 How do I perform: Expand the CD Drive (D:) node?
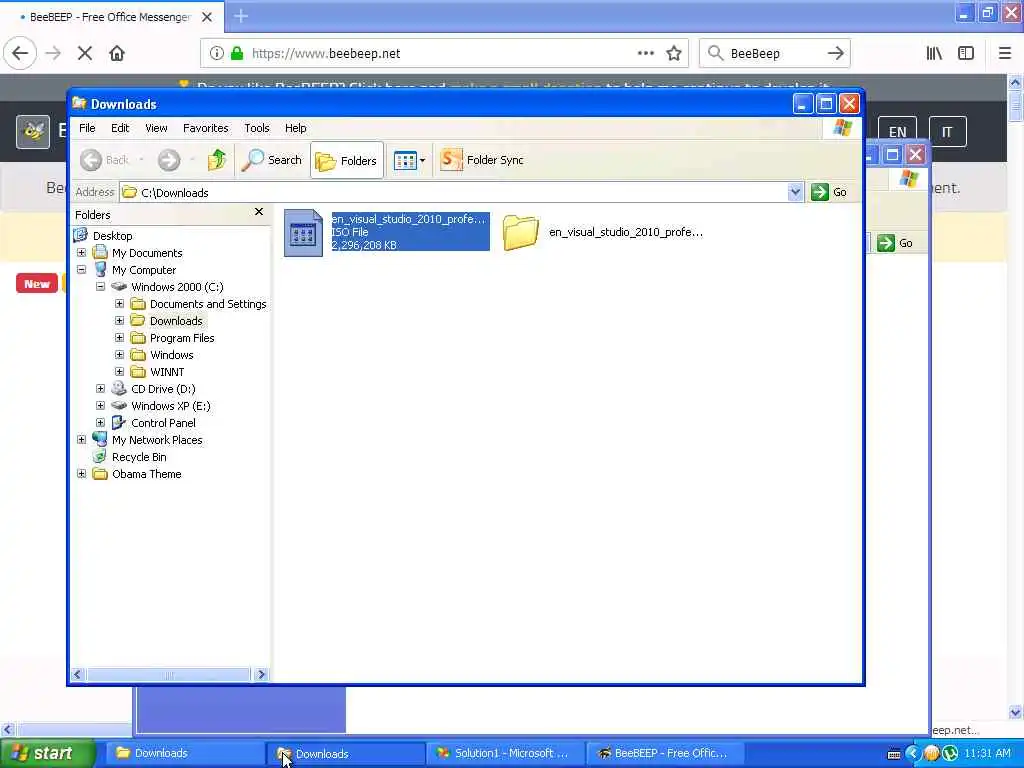101,389
